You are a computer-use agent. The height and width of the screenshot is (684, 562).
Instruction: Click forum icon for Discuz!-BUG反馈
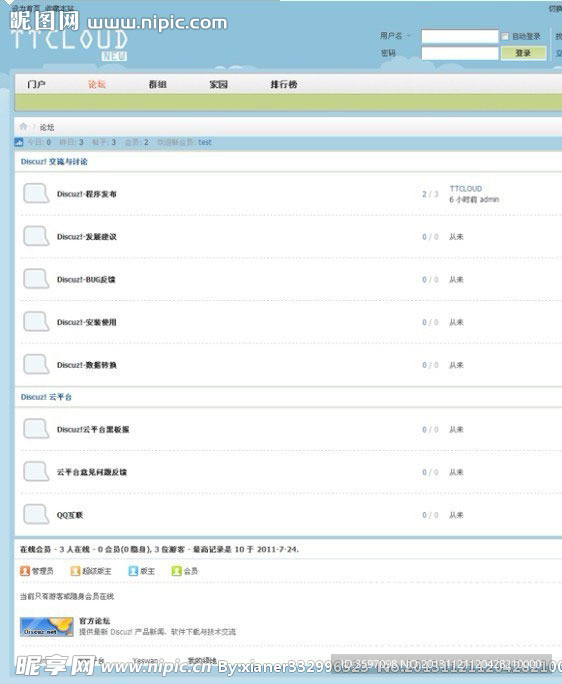[x=36, y=279]
